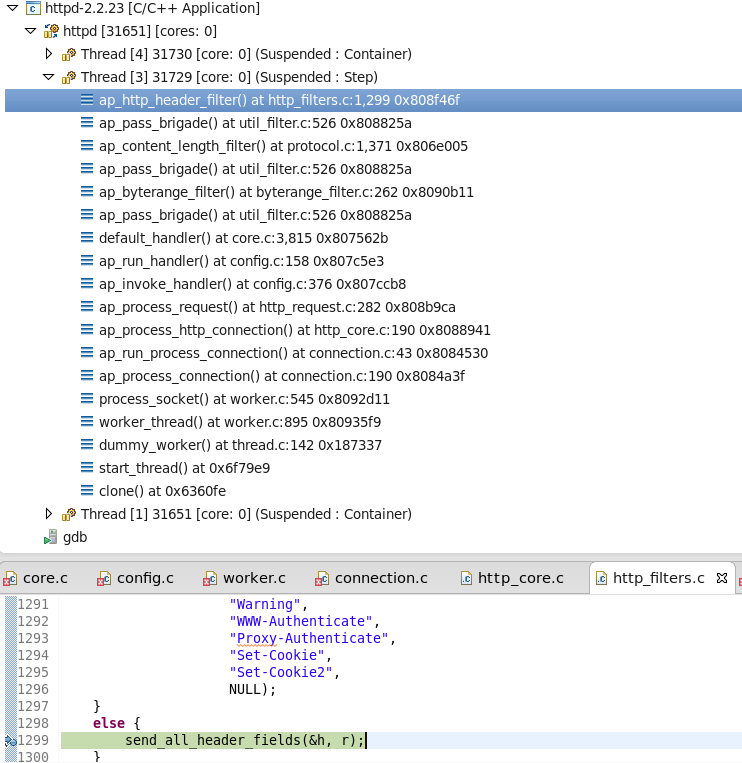Click stack frame icon for ap_http_header_filter()
Image resolution: width=742 pixels, height=763 pixels.
pyautogui.click(x=87, y=100)
